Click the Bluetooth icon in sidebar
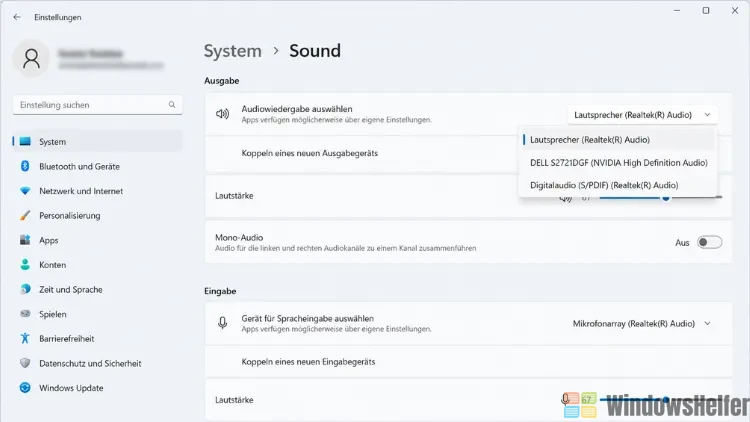 click(x=25, y=166)
